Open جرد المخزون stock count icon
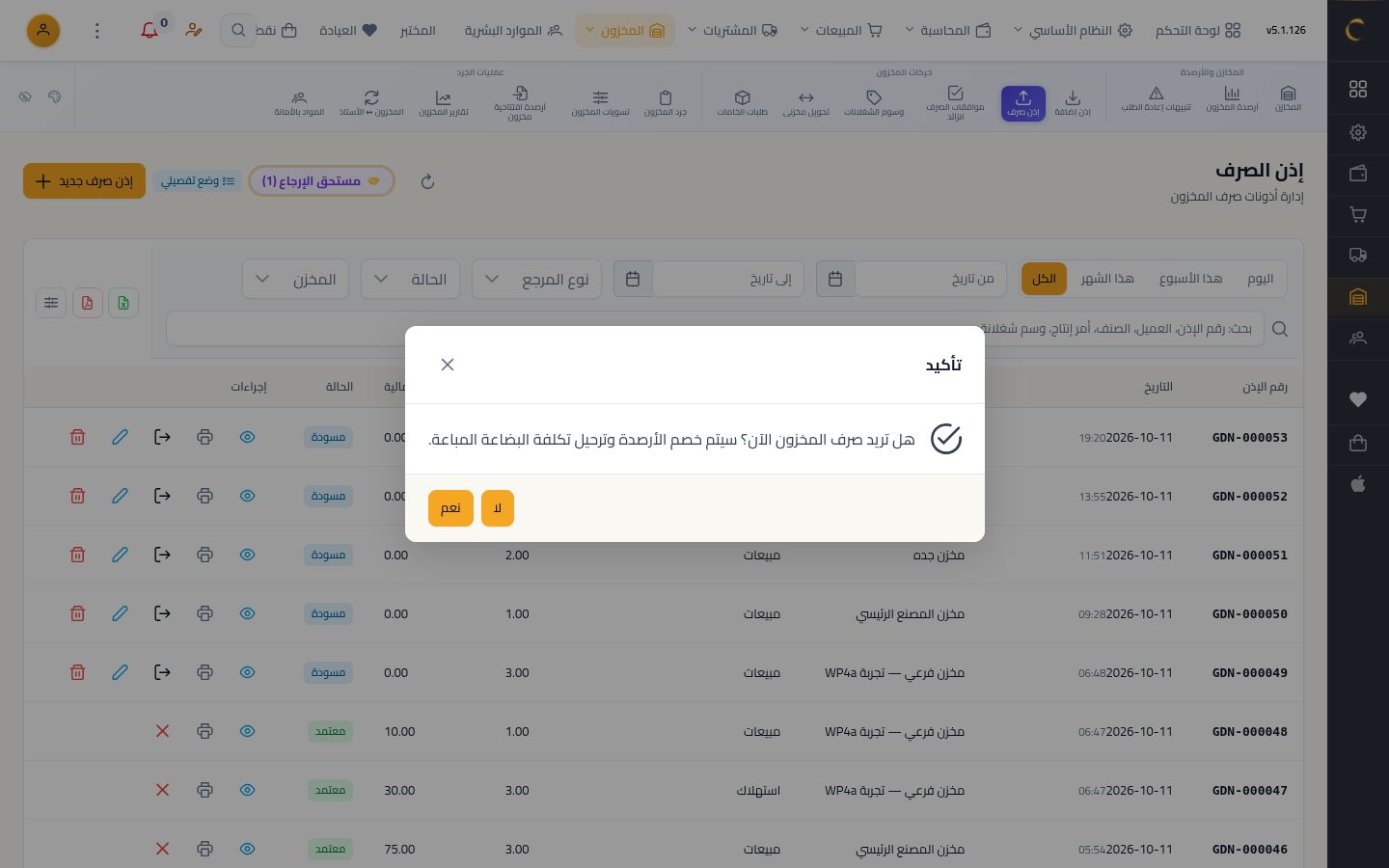1389x868 pixels. [x=666, y=103]
